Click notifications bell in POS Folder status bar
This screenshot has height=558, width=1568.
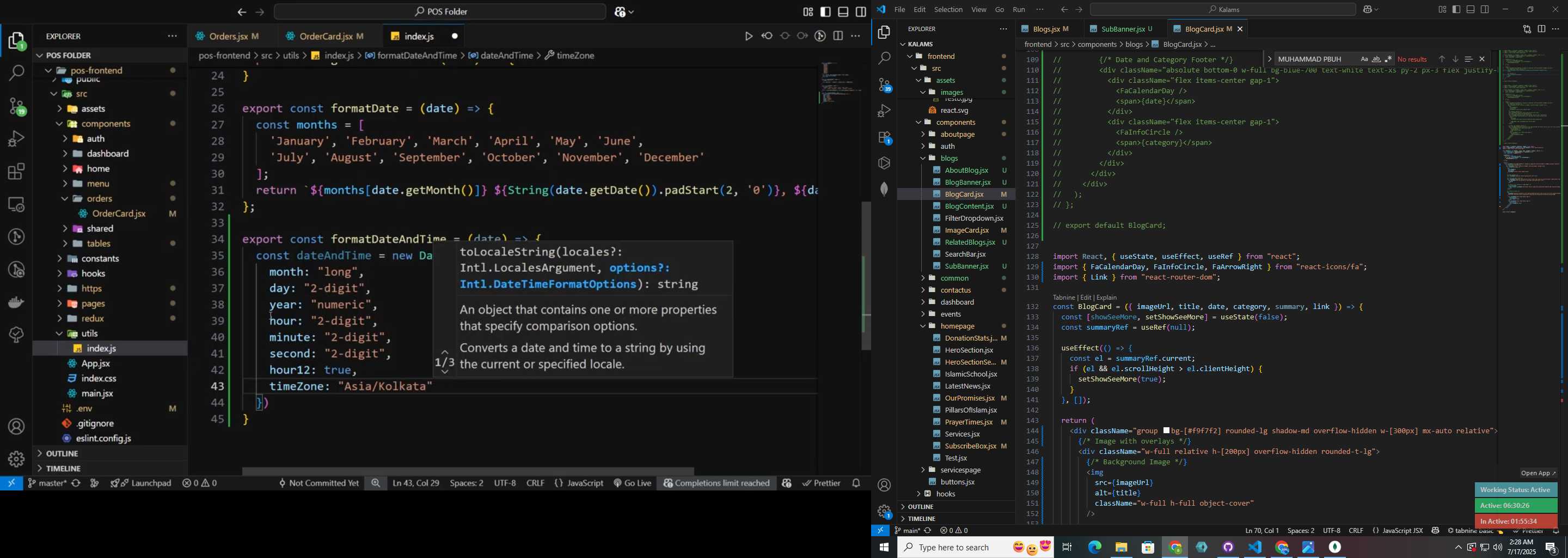[856, 483]
